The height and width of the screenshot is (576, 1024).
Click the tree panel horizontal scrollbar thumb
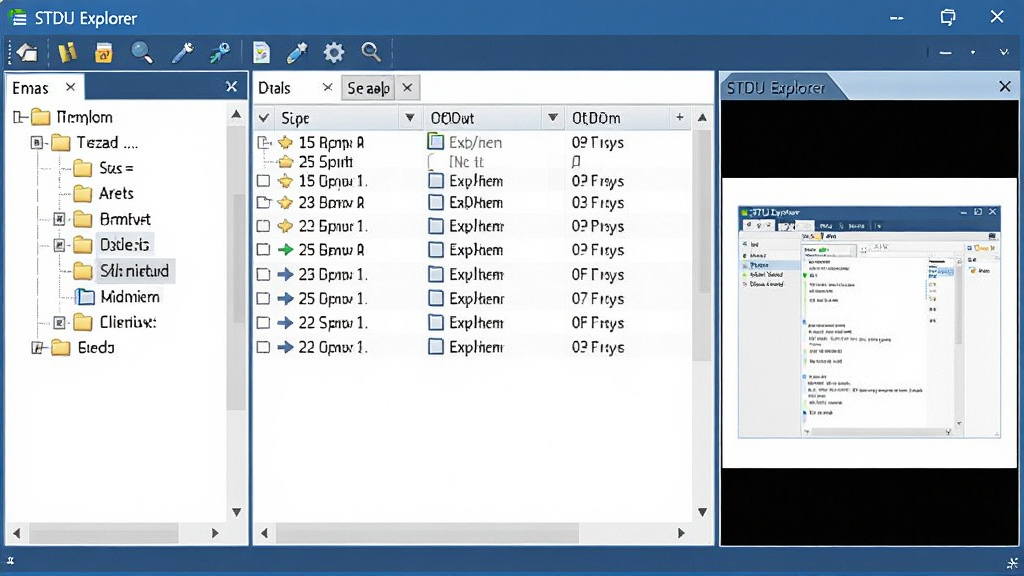click(103, 533)
